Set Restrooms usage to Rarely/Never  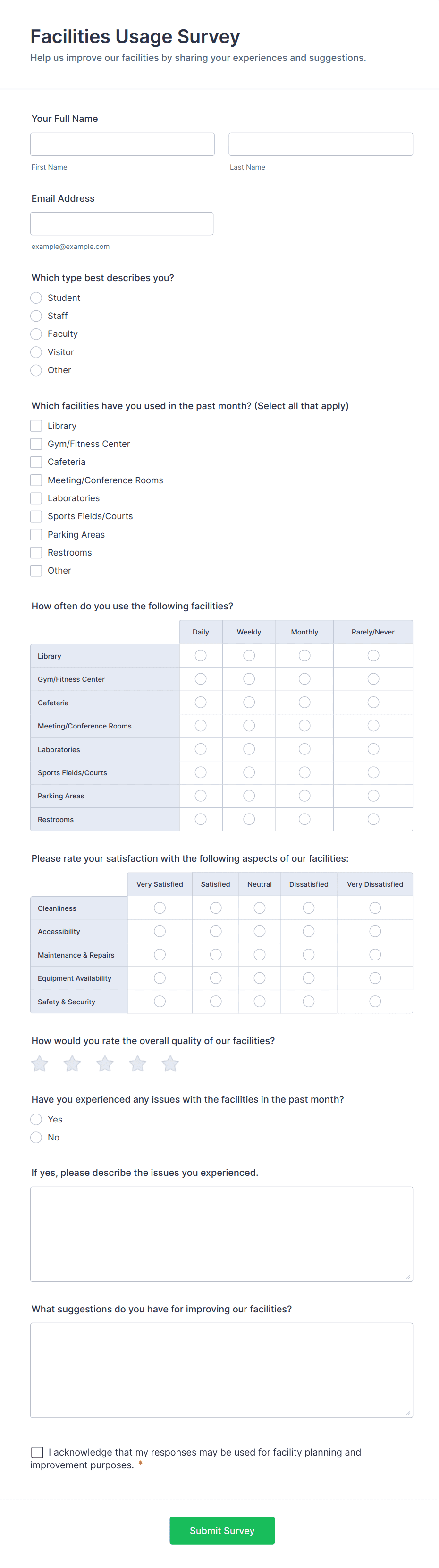click(x=373, y=819)
